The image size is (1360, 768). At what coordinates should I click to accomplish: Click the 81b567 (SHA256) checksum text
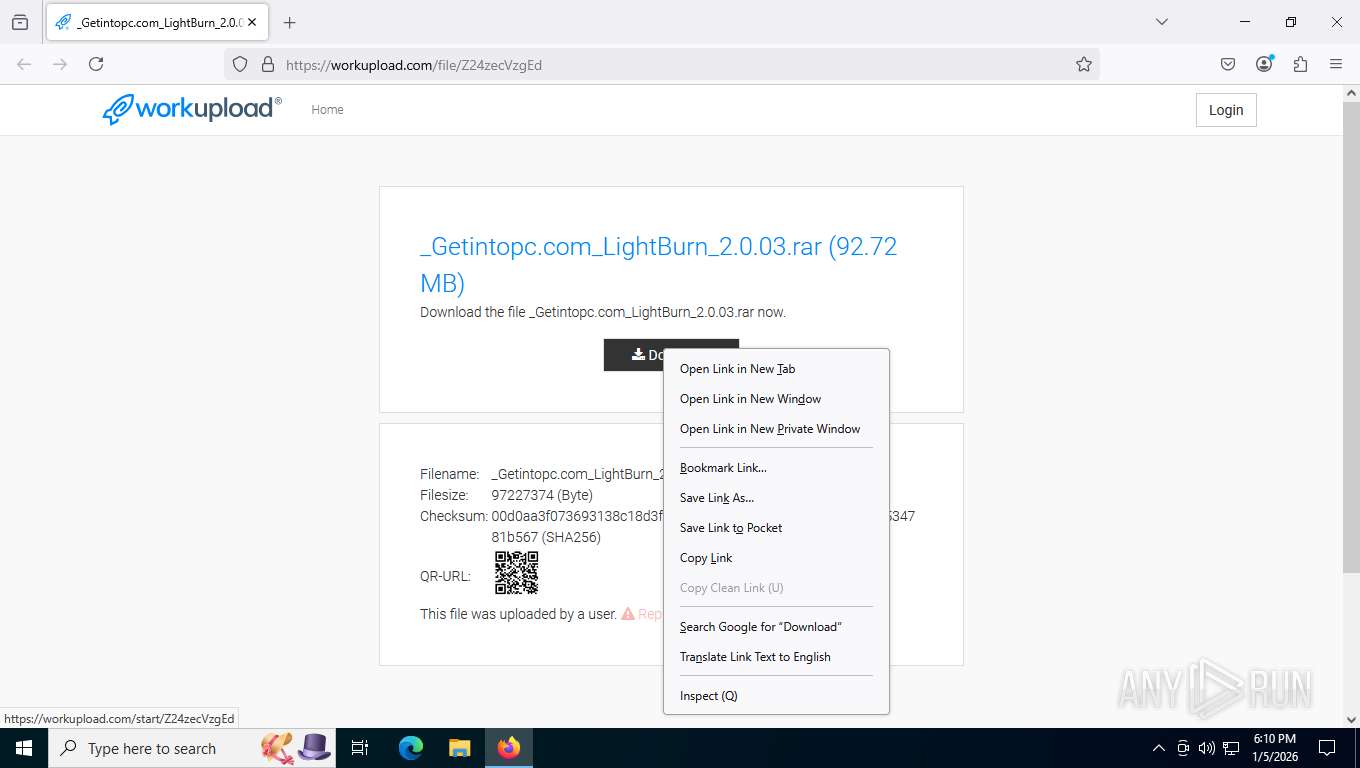pos(546,537)
